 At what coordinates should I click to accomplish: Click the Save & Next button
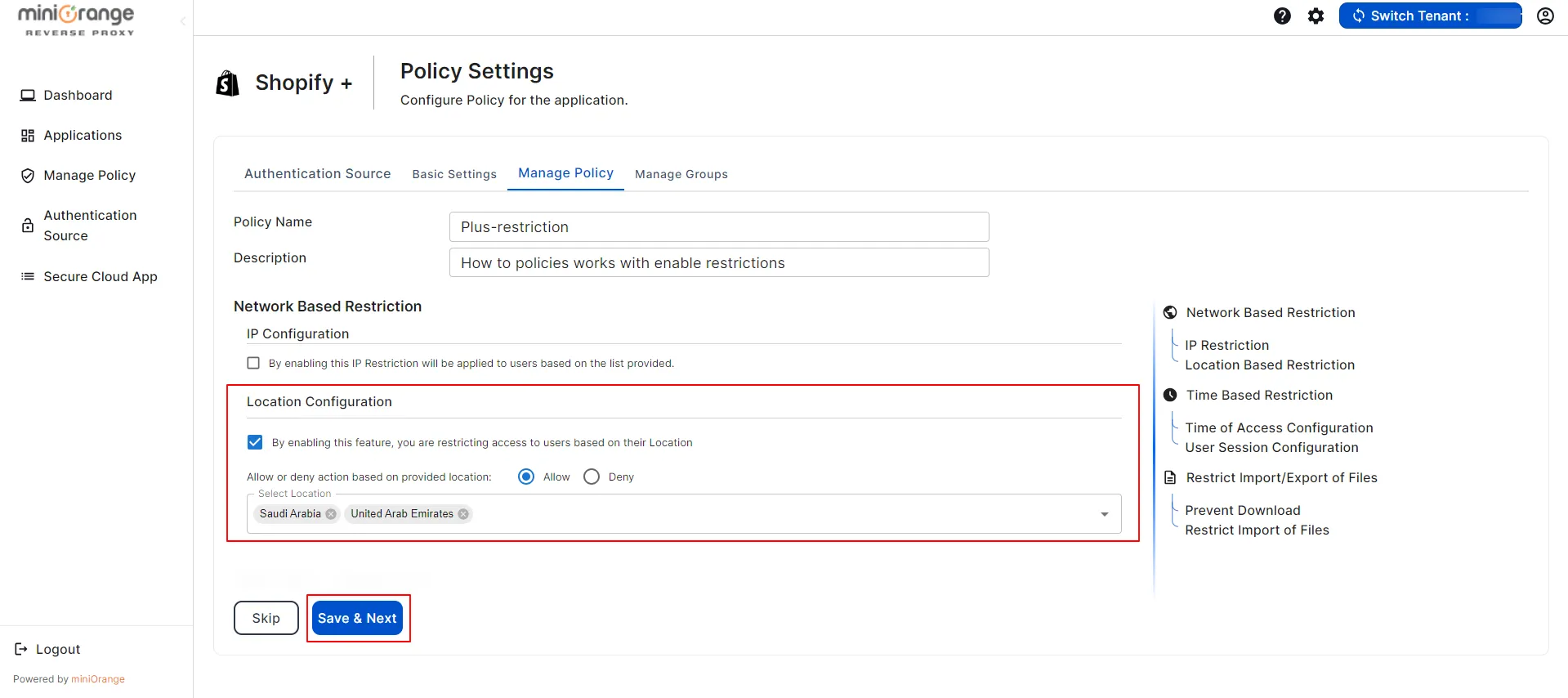pos(357,618)
